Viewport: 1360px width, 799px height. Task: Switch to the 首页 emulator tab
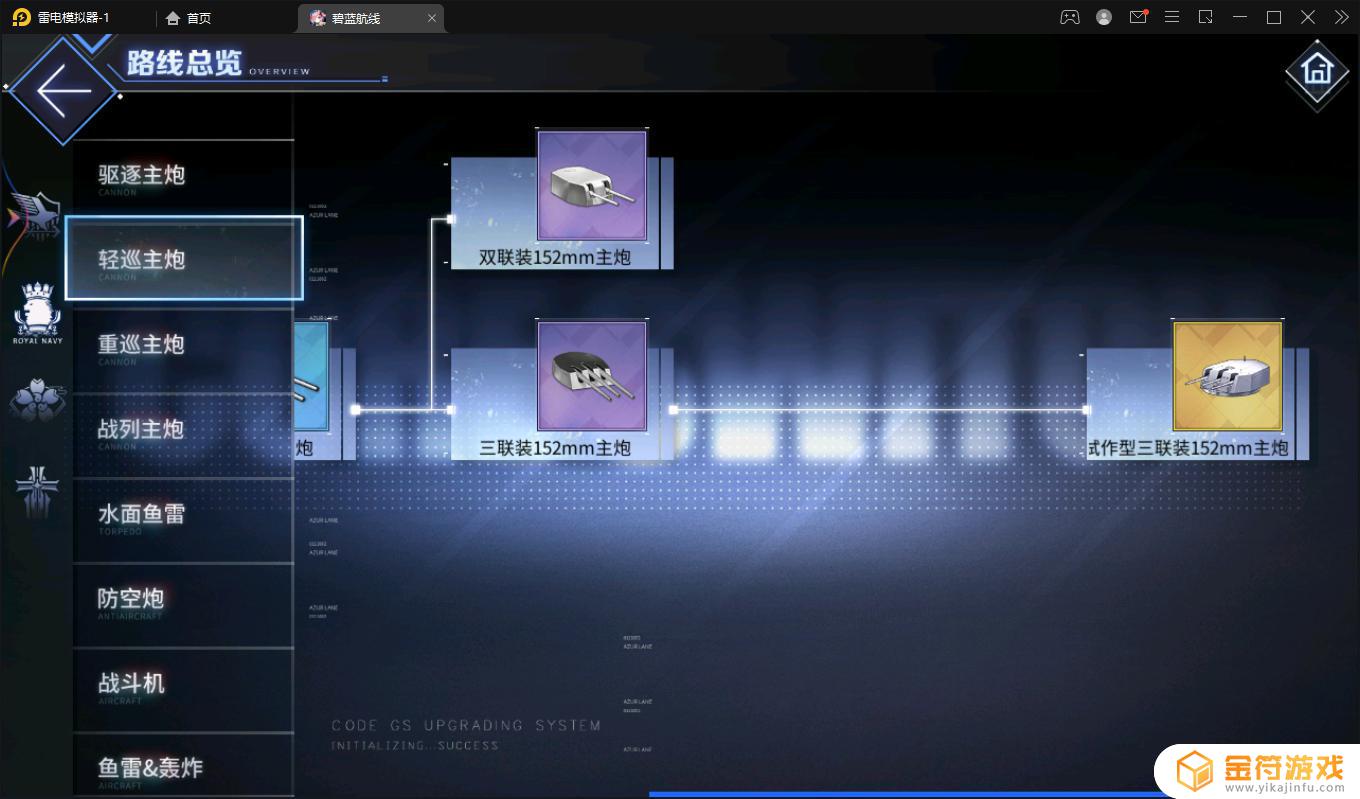pos(189,18)
